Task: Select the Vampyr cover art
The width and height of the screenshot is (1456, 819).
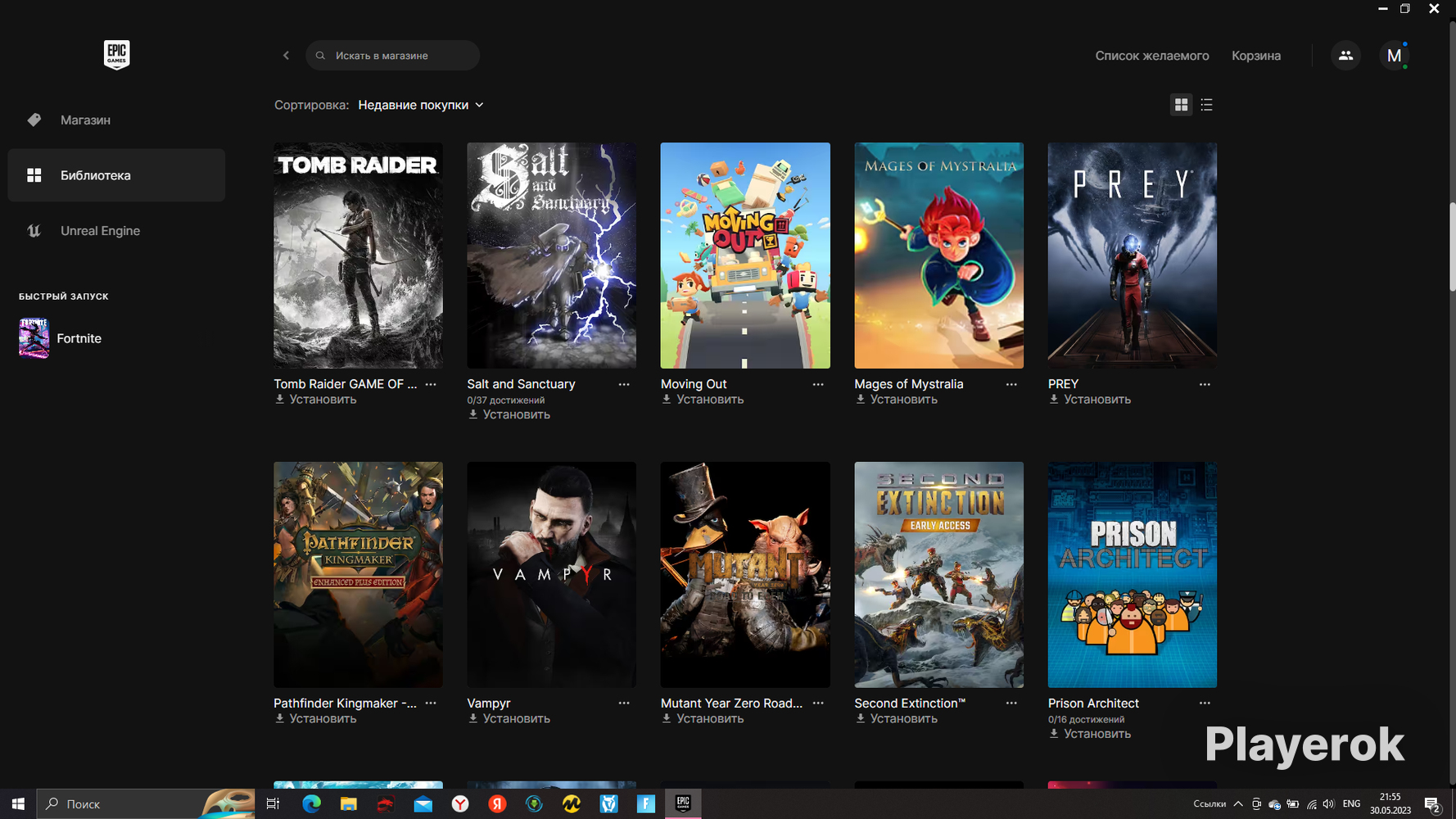Action: click(552, 575)
